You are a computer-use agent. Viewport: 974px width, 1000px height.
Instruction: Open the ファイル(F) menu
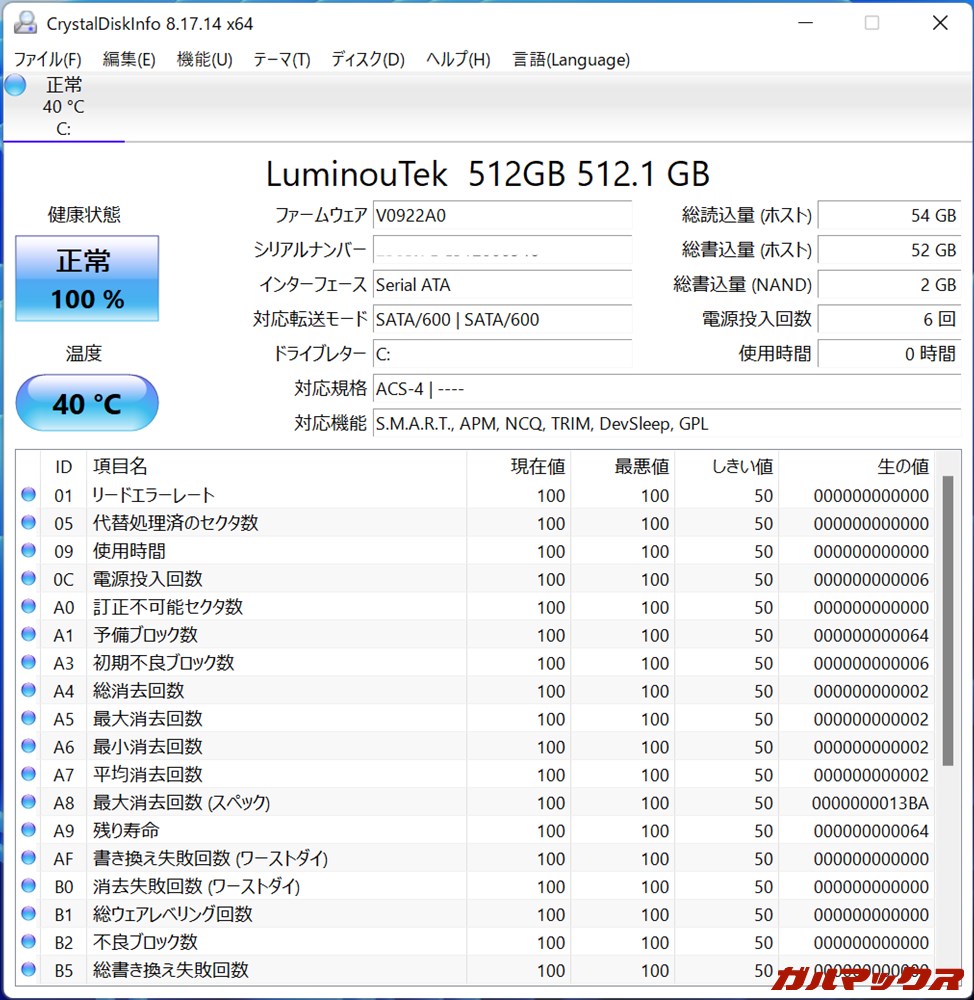[x=48, y=59]
